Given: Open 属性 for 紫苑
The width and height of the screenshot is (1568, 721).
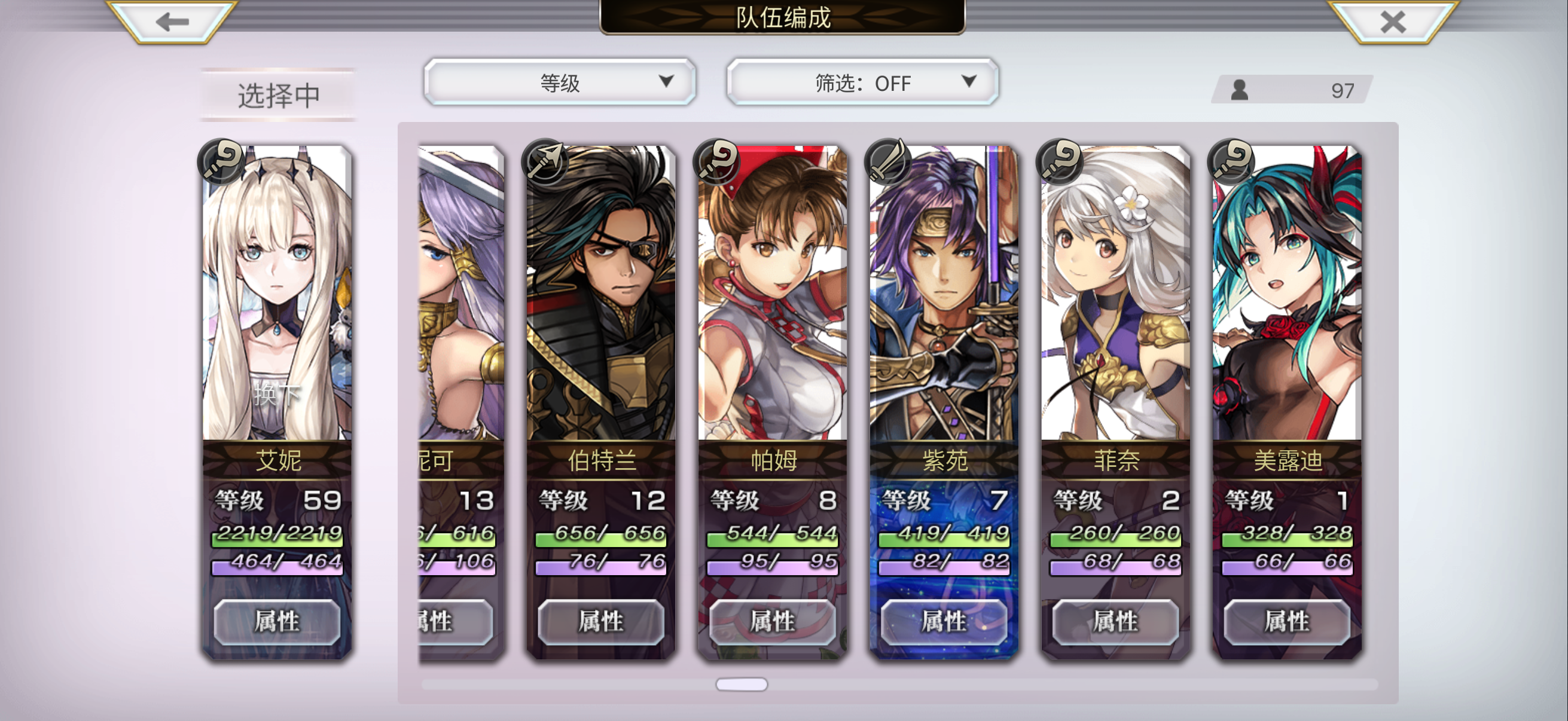Looking at the screenshot, I should pyautogui.click(x=944, y=622).
